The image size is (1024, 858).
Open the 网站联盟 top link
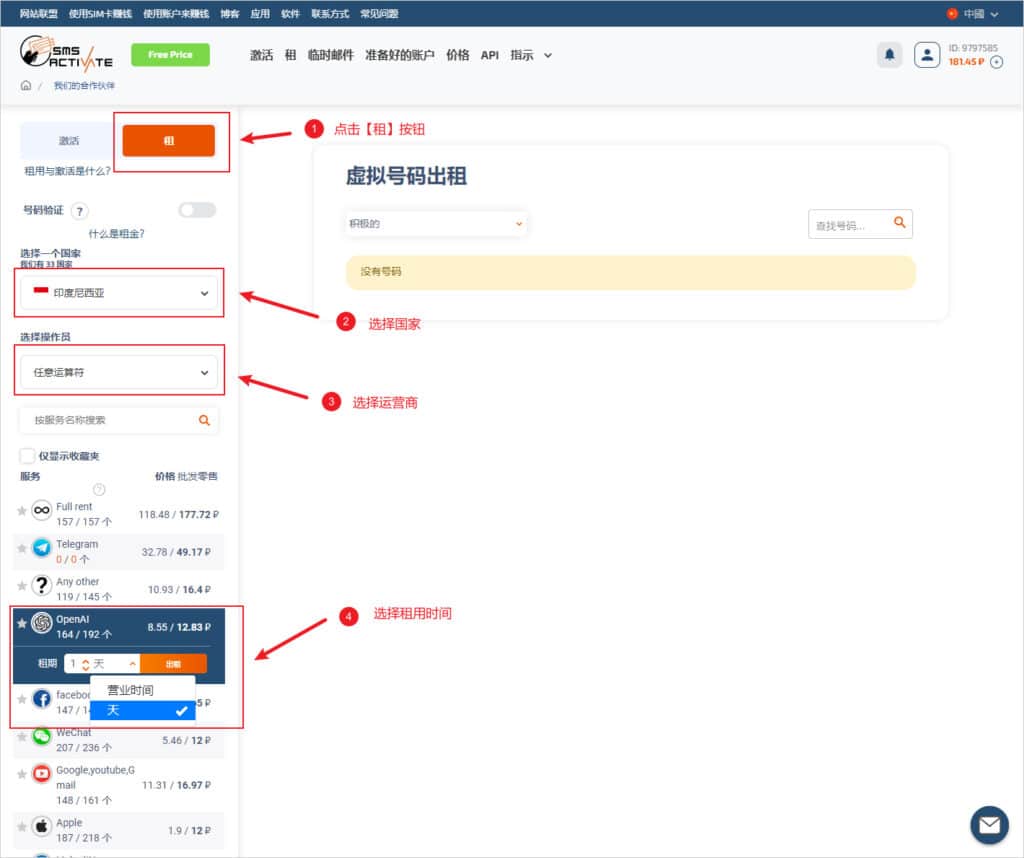39,14
